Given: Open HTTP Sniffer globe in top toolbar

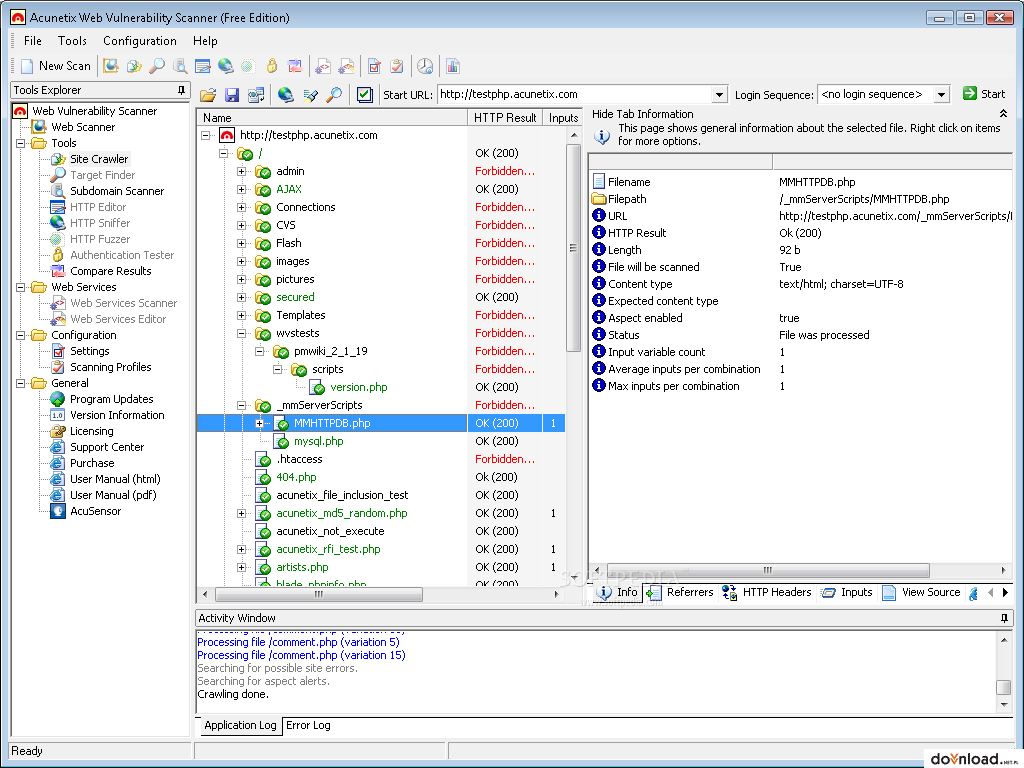Looking at the screenshot, I should (225, 66).
